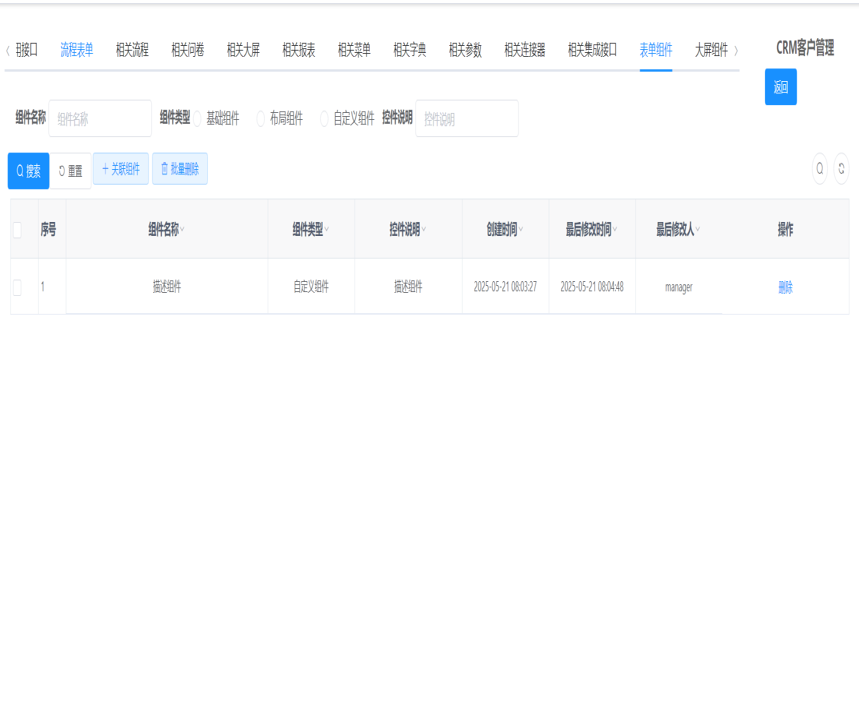Select the 基础组件 radio option
The height and width of the screenshot is (716, 860).
(197, 118)
